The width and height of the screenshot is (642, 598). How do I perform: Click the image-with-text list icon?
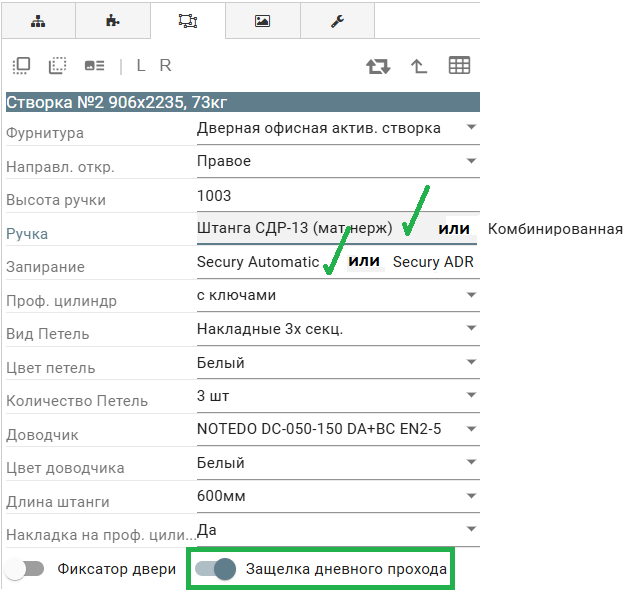[x=95, y=65]
